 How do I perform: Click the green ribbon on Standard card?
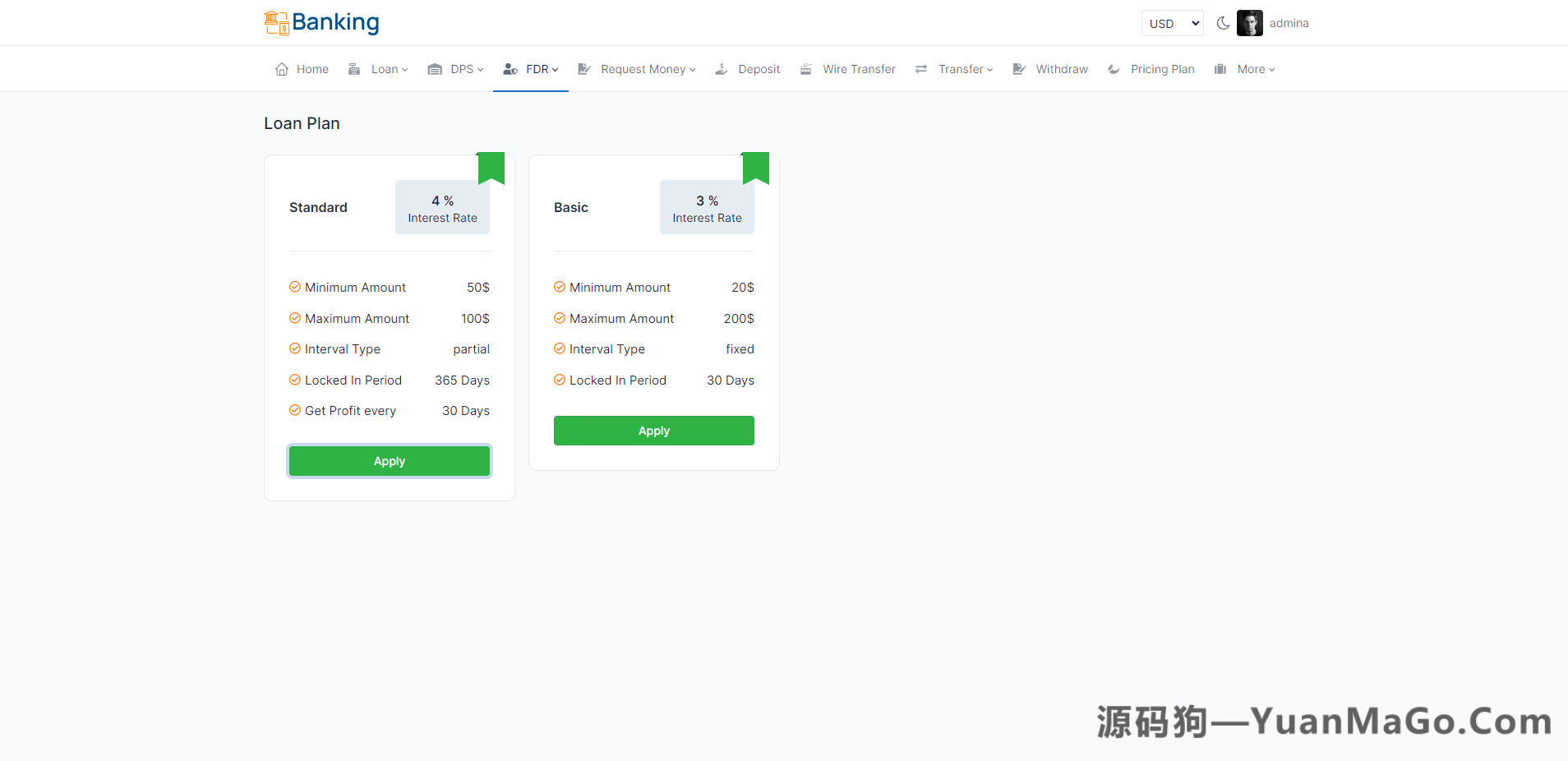click(491, 167)
